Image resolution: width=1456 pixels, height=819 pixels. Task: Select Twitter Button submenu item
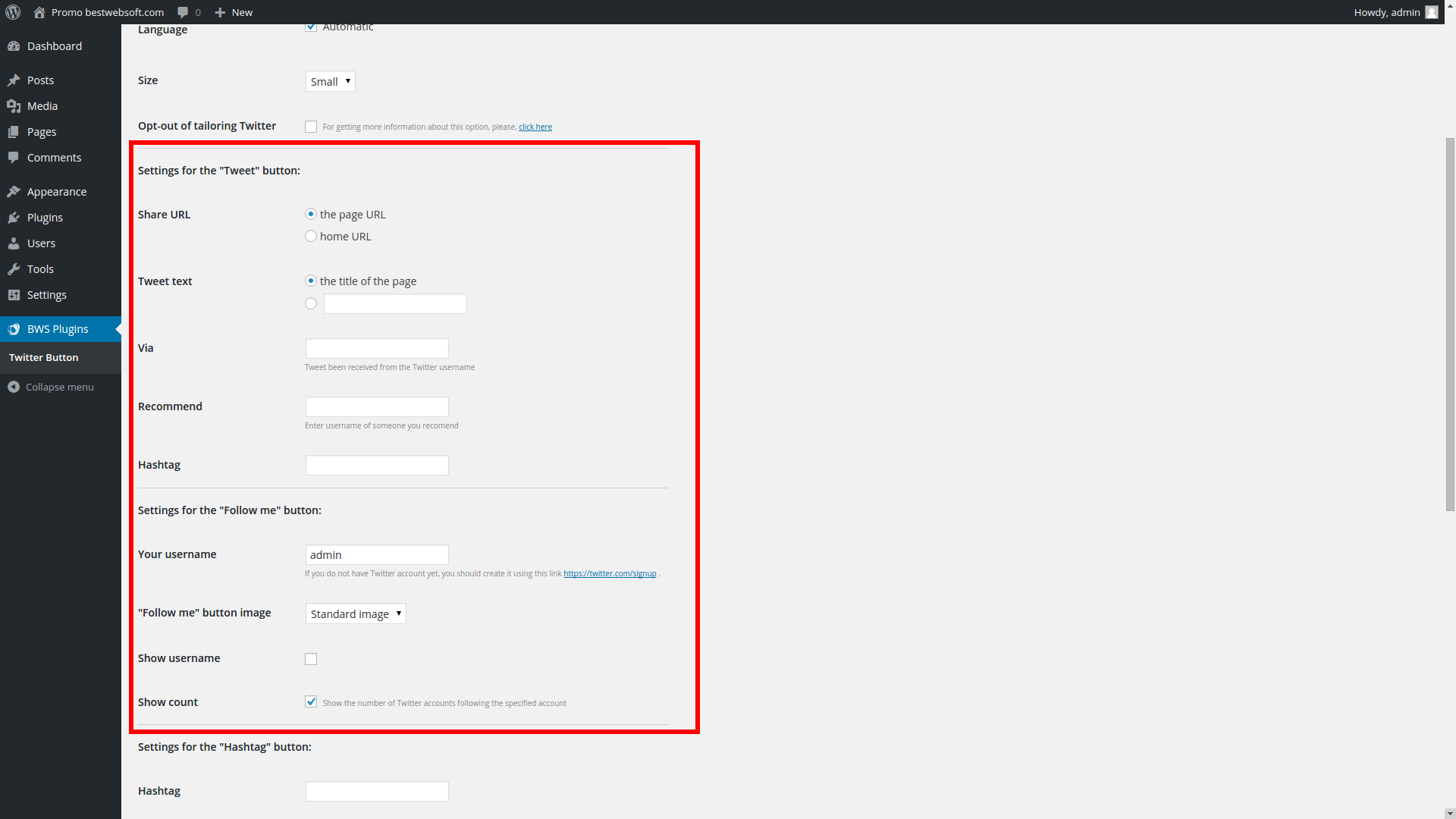pos(44,357)
